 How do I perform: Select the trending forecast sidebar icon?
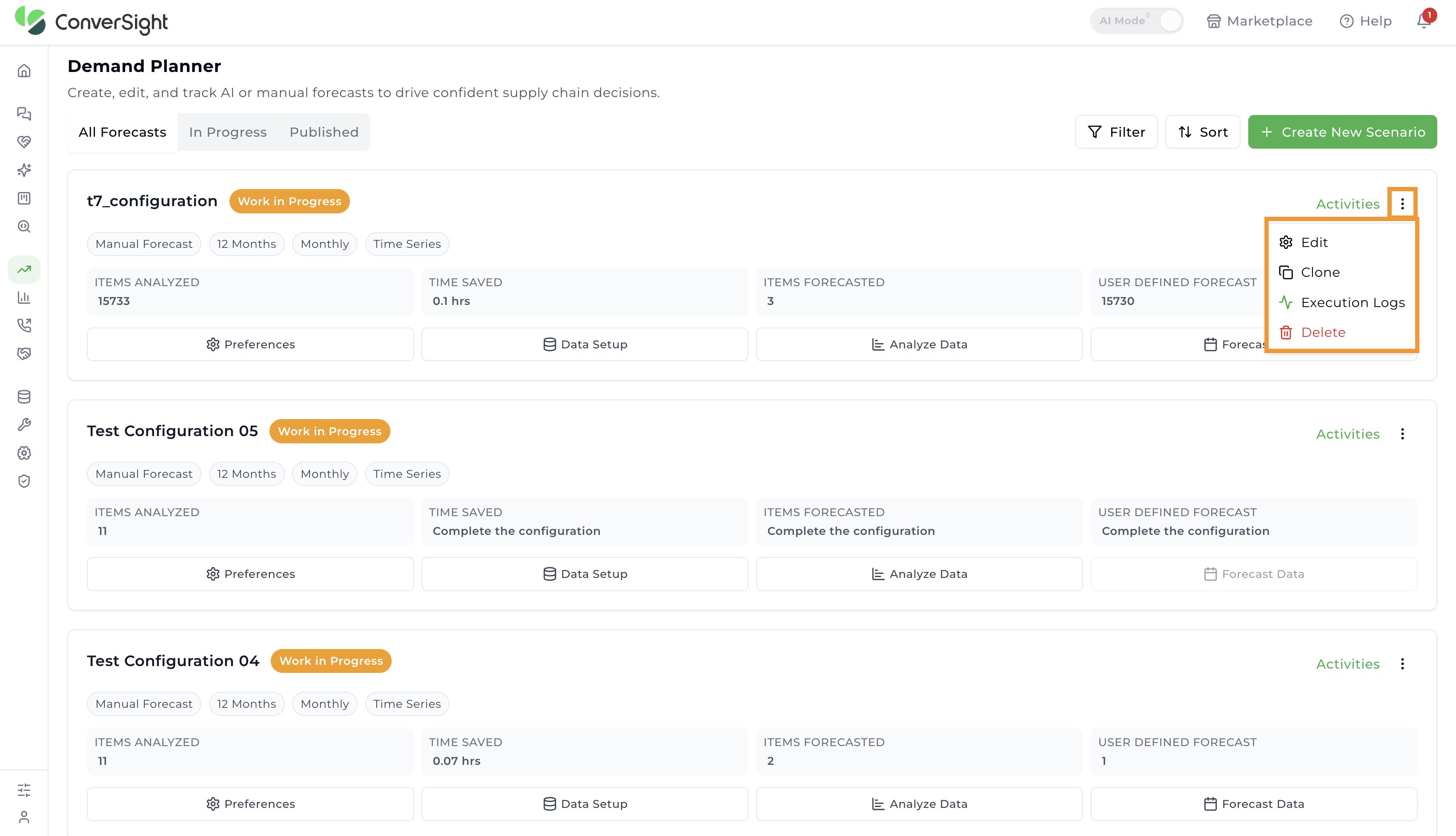coord(24,269)
